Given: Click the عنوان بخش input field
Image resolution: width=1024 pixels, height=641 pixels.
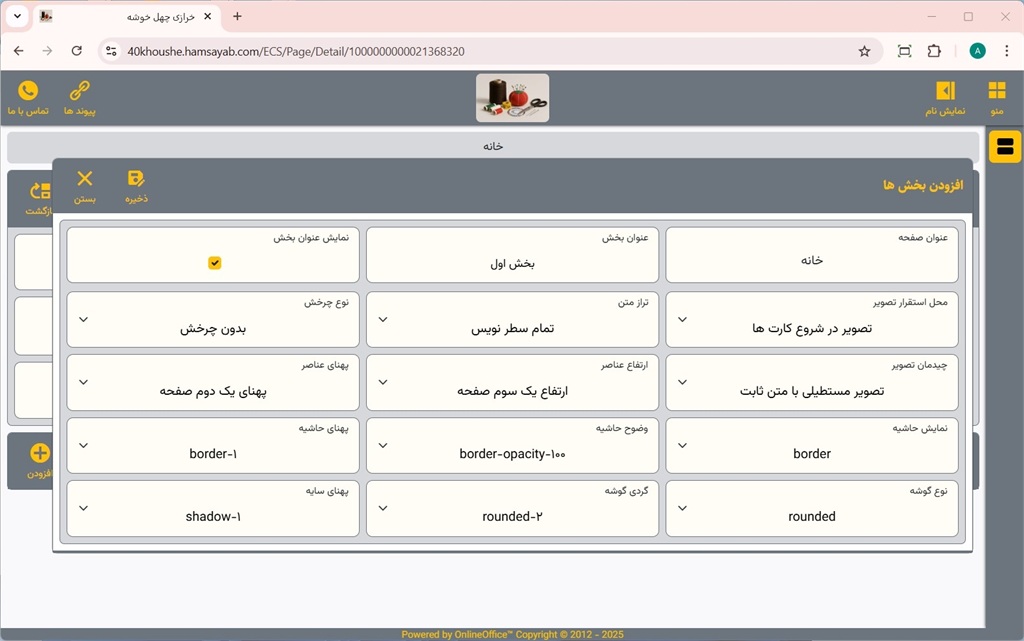Looking at the screenshot, I should point(512,264).
